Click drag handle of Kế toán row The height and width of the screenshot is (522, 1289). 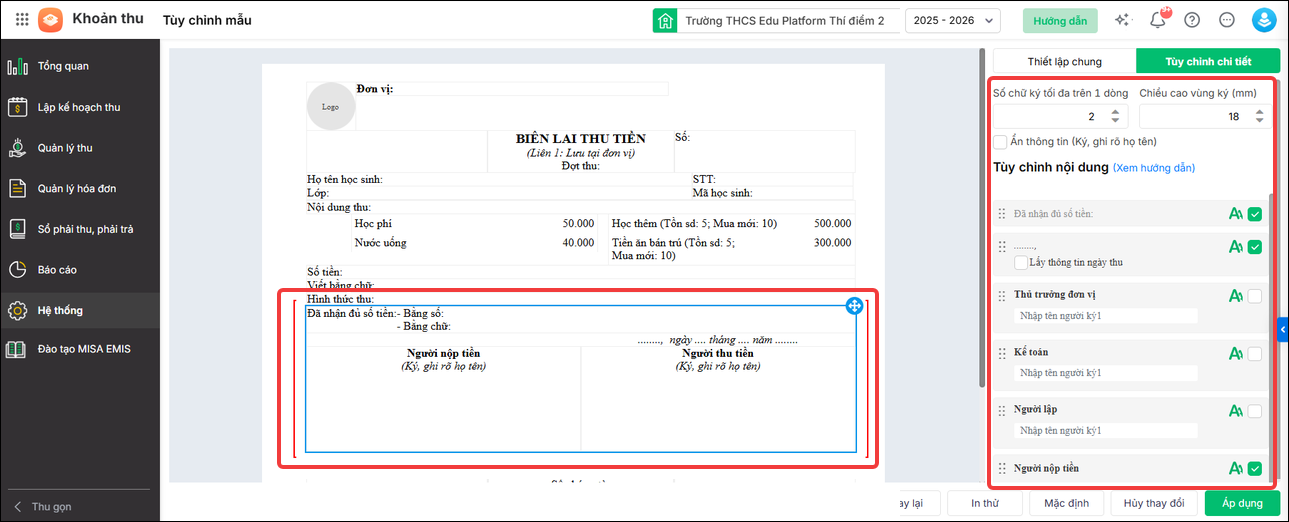coord(1002,353)
